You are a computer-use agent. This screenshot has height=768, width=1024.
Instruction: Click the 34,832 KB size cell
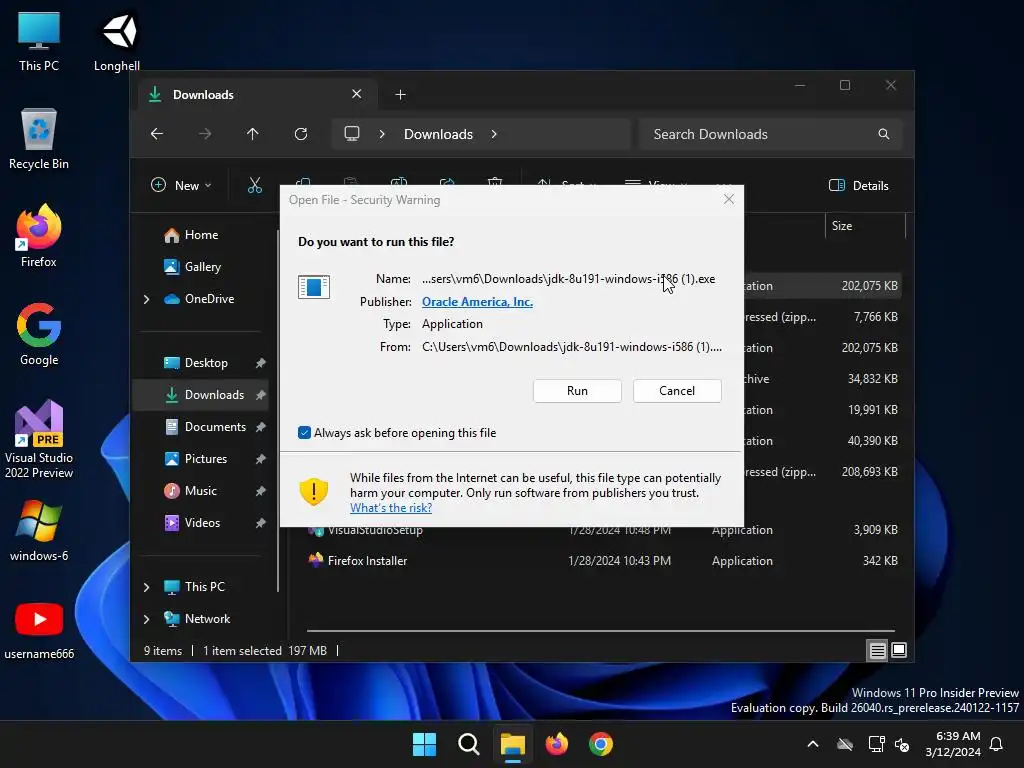coord(872,379)
